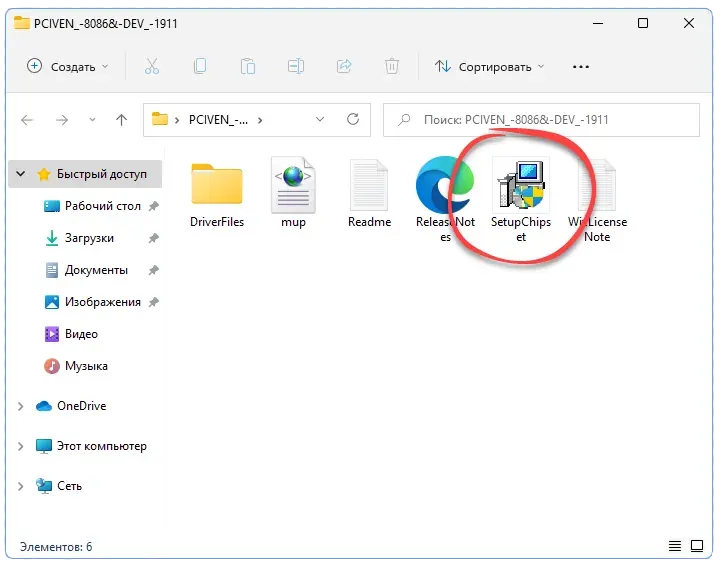Image resolution: width=723 pixels, height=571 pixels.
Task: Click the Cut scissors icon
Action: pos(151,66)
